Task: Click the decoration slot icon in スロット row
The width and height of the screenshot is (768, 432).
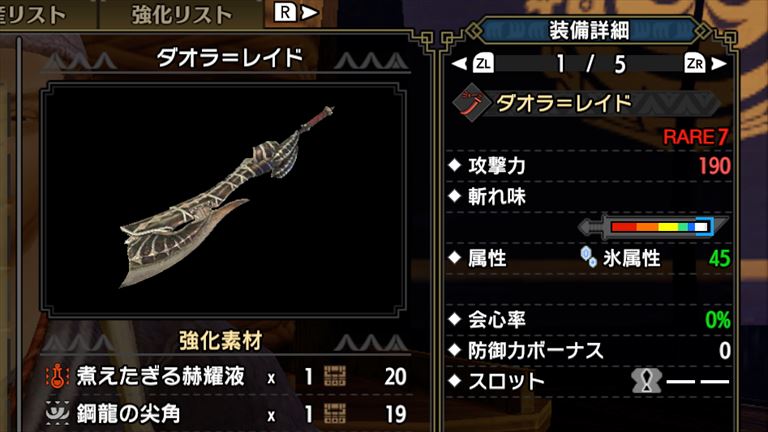Action: (x=647, y=381)
